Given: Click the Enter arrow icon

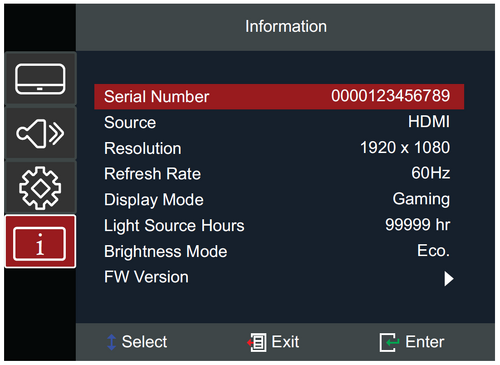Looking at the screenshot, I should click(389, 342).
